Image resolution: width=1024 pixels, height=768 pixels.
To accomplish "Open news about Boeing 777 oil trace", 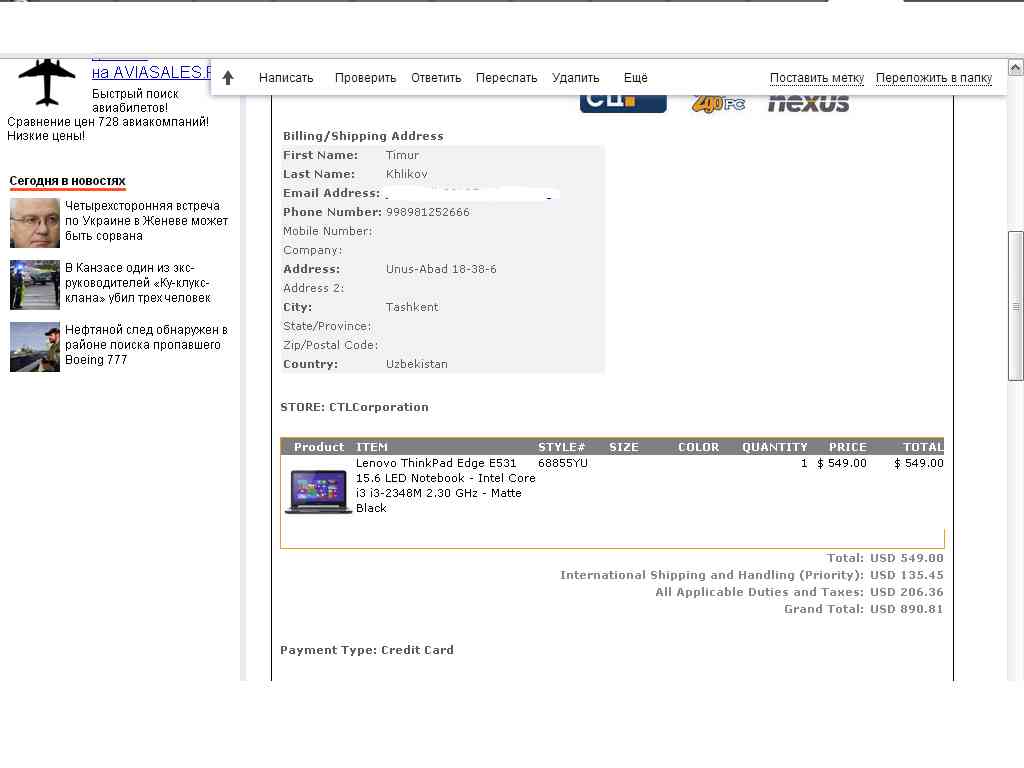I will pos(146,345).
